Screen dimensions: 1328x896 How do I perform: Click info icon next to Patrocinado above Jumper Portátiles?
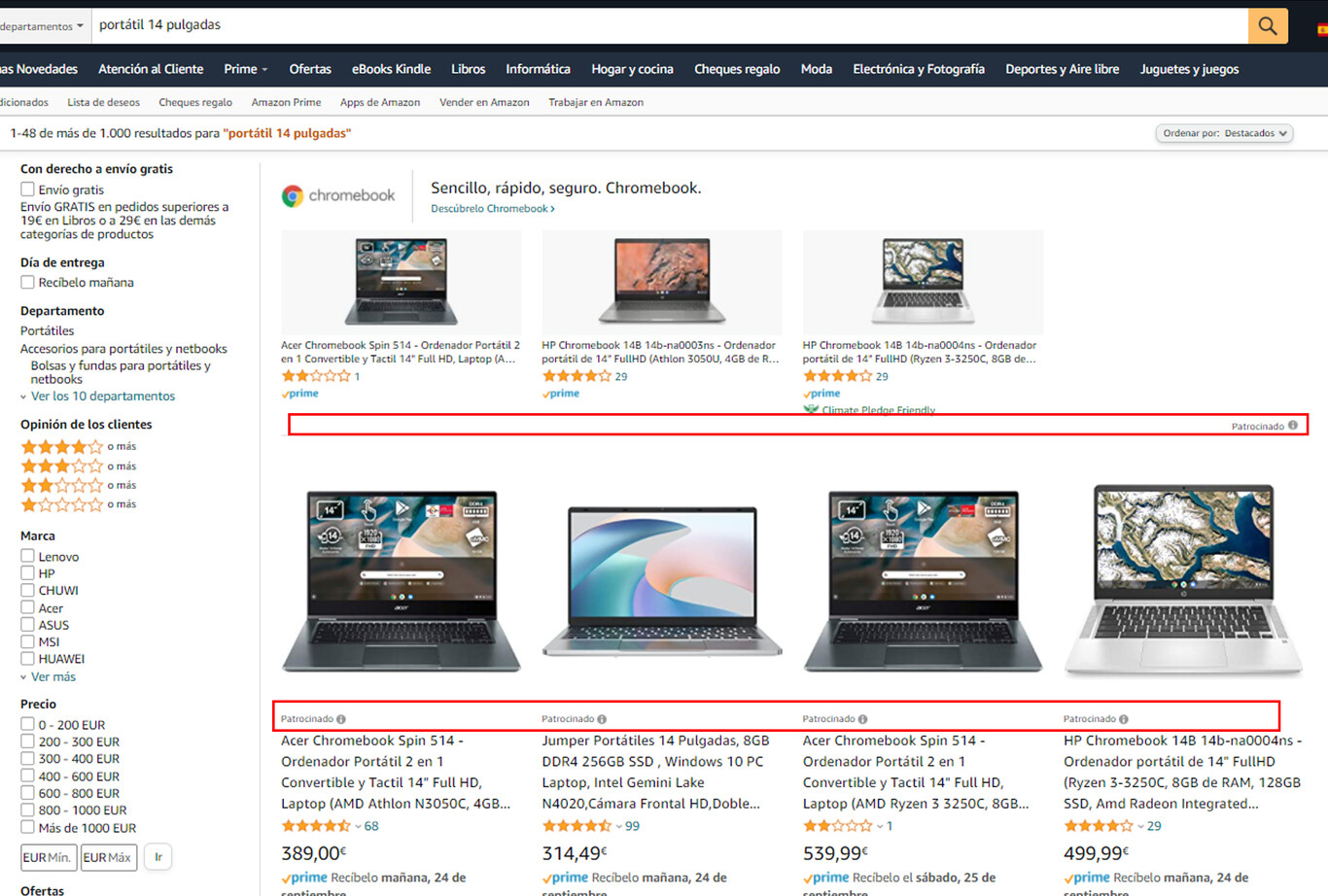tap(602, 719)
